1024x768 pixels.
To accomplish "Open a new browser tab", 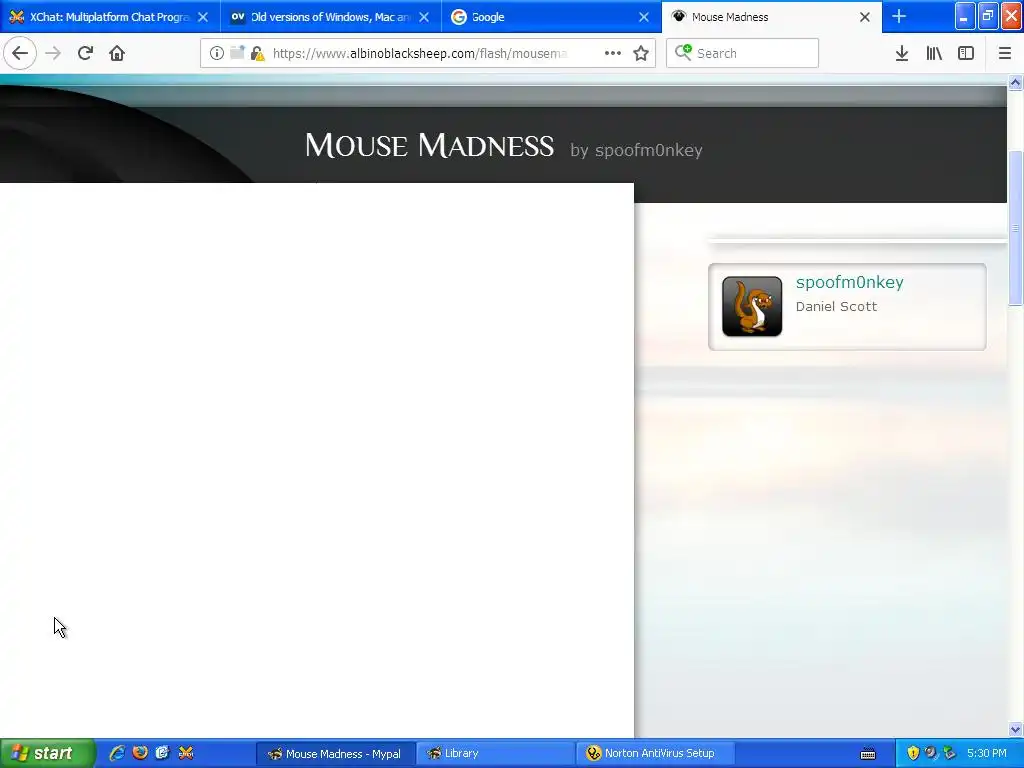I will pos(899,16).
